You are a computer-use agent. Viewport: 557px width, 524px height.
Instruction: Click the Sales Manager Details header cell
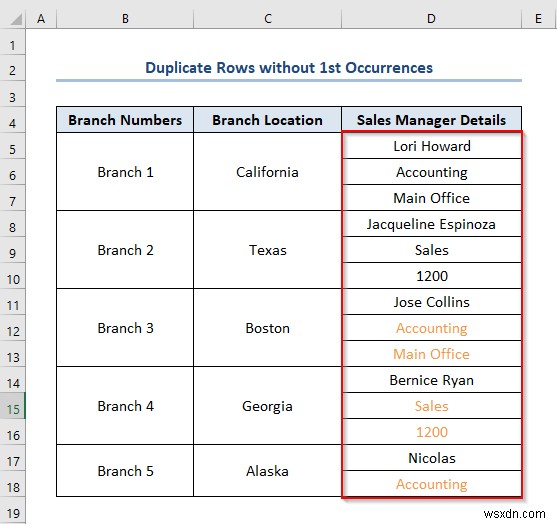(x=431, y=120)
